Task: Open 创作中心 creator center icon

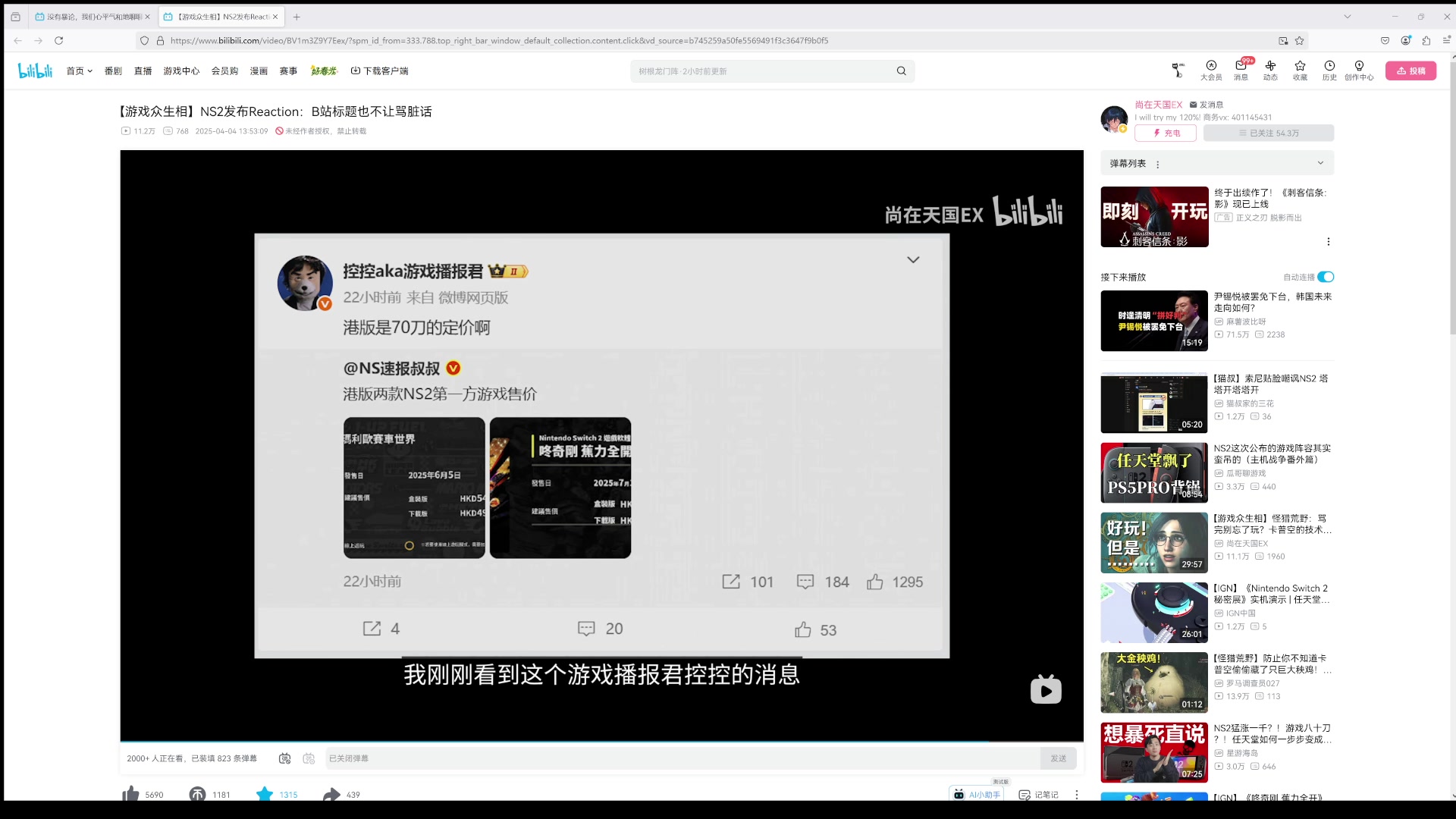Action: [x=1359, y=71]
